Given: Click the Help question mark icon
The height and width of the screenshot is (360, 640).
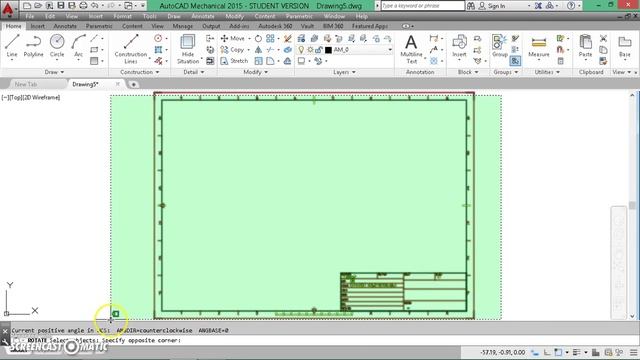Looking at the screenshot, I should point(571,6).
